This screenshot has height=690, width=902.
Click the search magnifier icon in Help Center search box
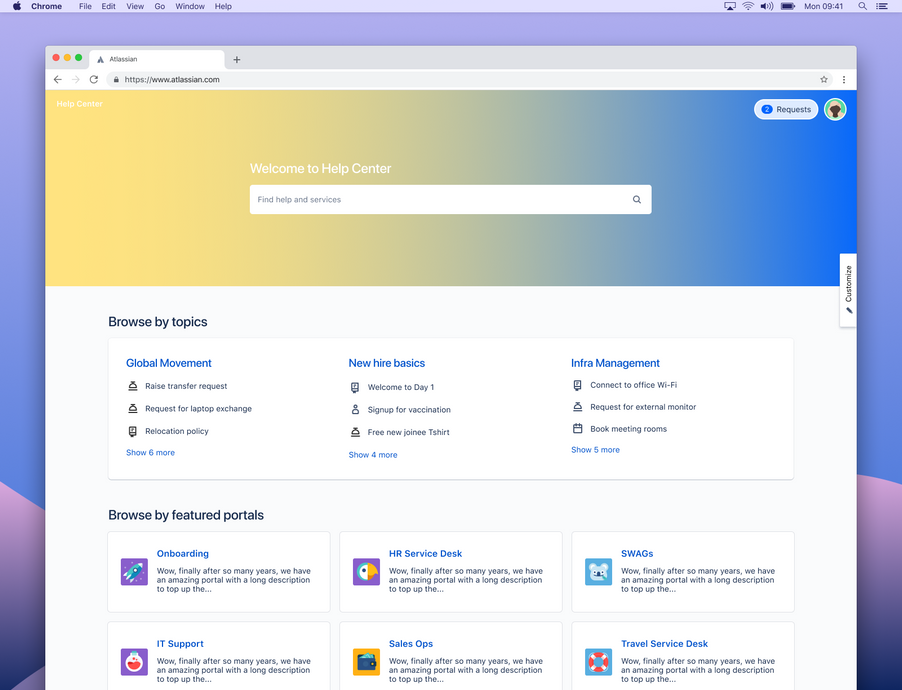click(636, 200)
